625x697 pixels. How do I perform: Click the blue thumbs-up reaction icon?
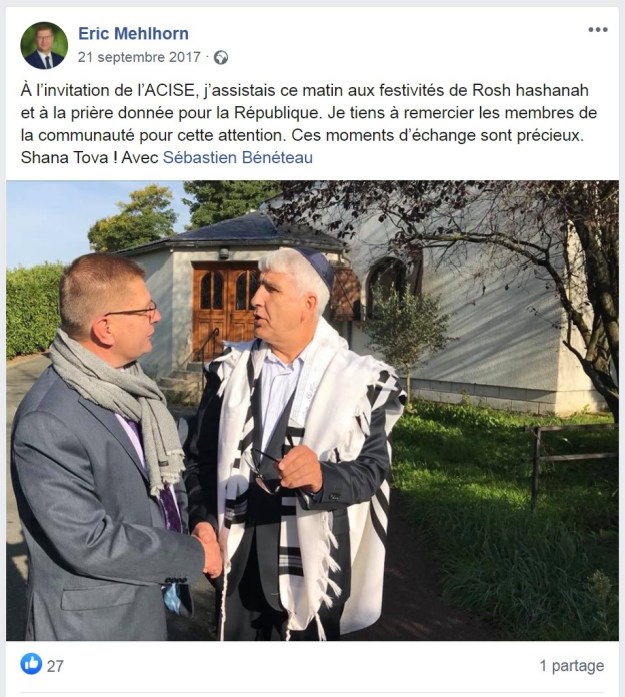(x=31, y=664)
